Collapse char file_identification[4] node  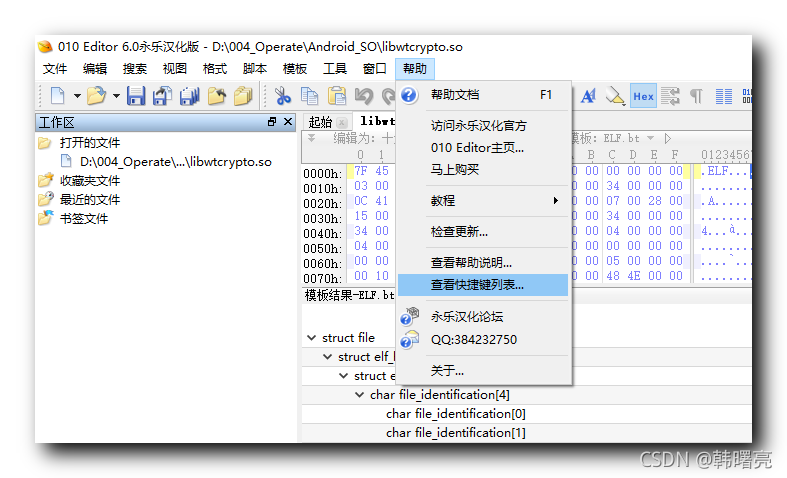pyautogui.click(x=360, y=395)
